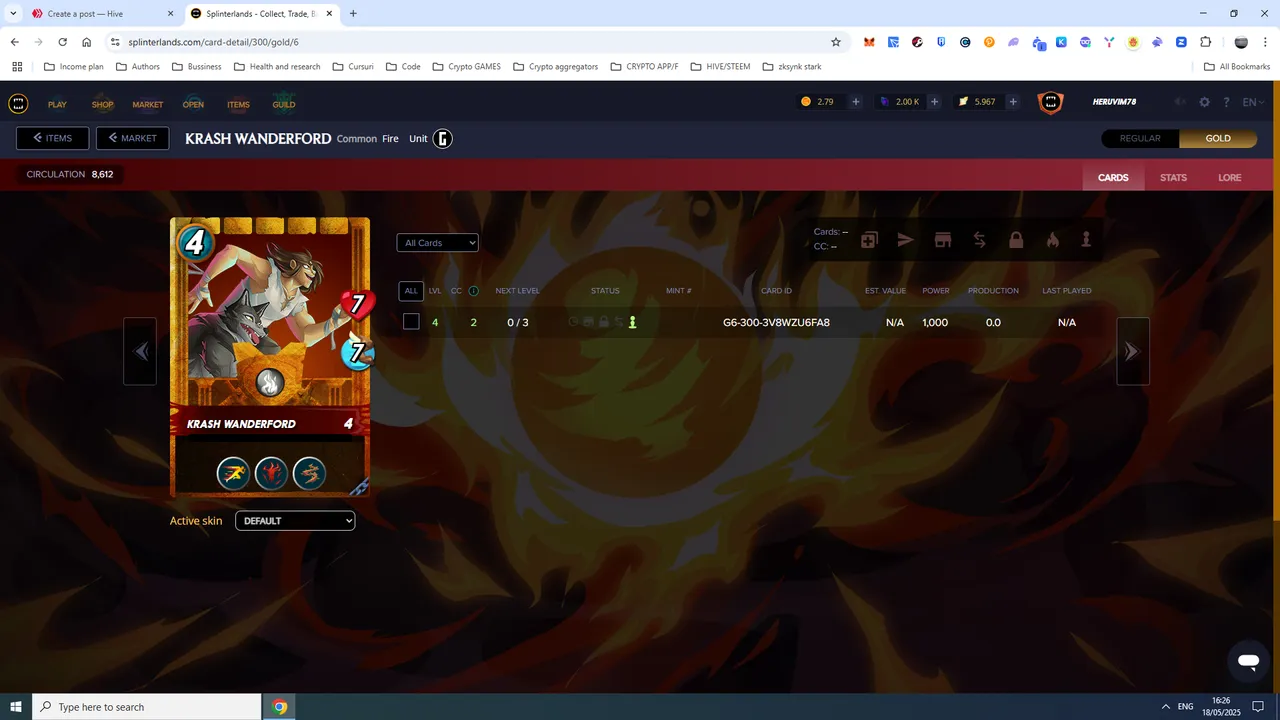This screenshot has width=1280, height=720.
Task: Click green pawn status icon in card row
Action: [x=632, y=322]
